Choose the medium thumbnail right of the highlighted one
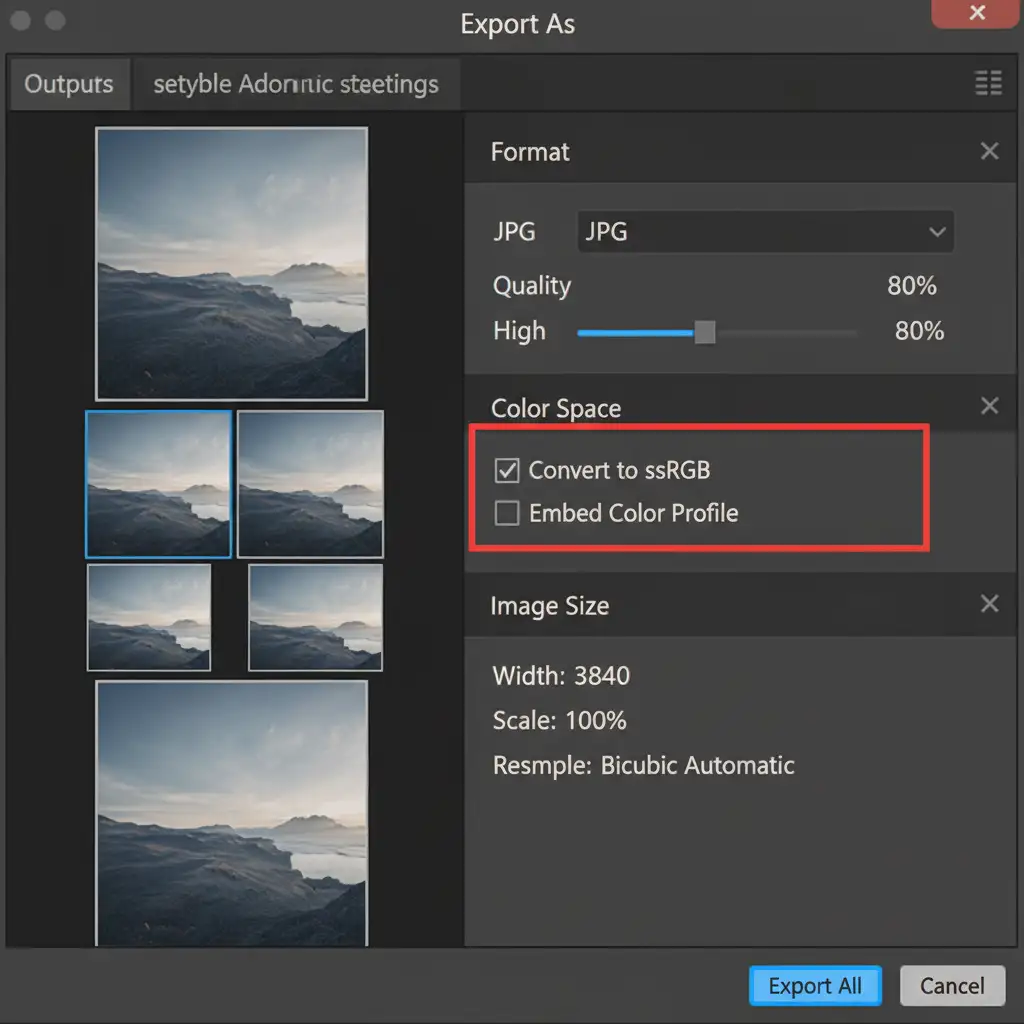 (x=310, y=484)
